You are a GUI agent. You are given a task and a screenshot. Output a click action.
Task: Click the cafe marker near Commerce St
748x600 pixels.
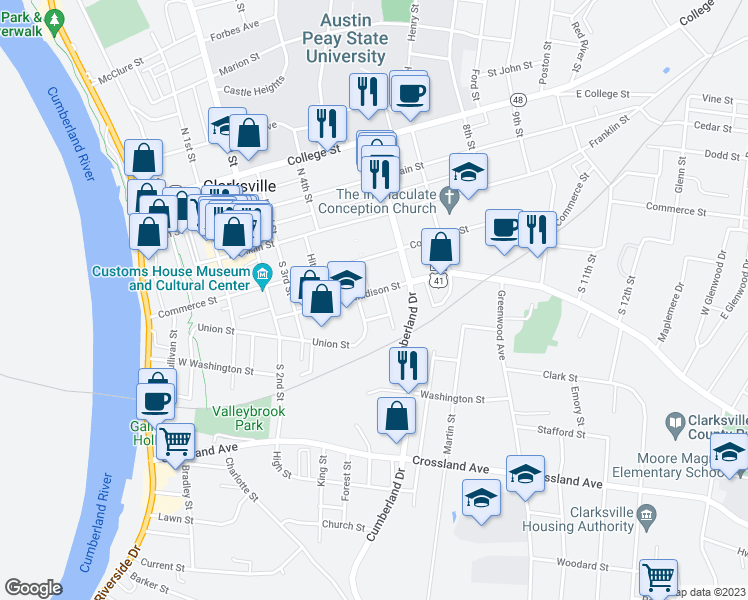(504, 229)
